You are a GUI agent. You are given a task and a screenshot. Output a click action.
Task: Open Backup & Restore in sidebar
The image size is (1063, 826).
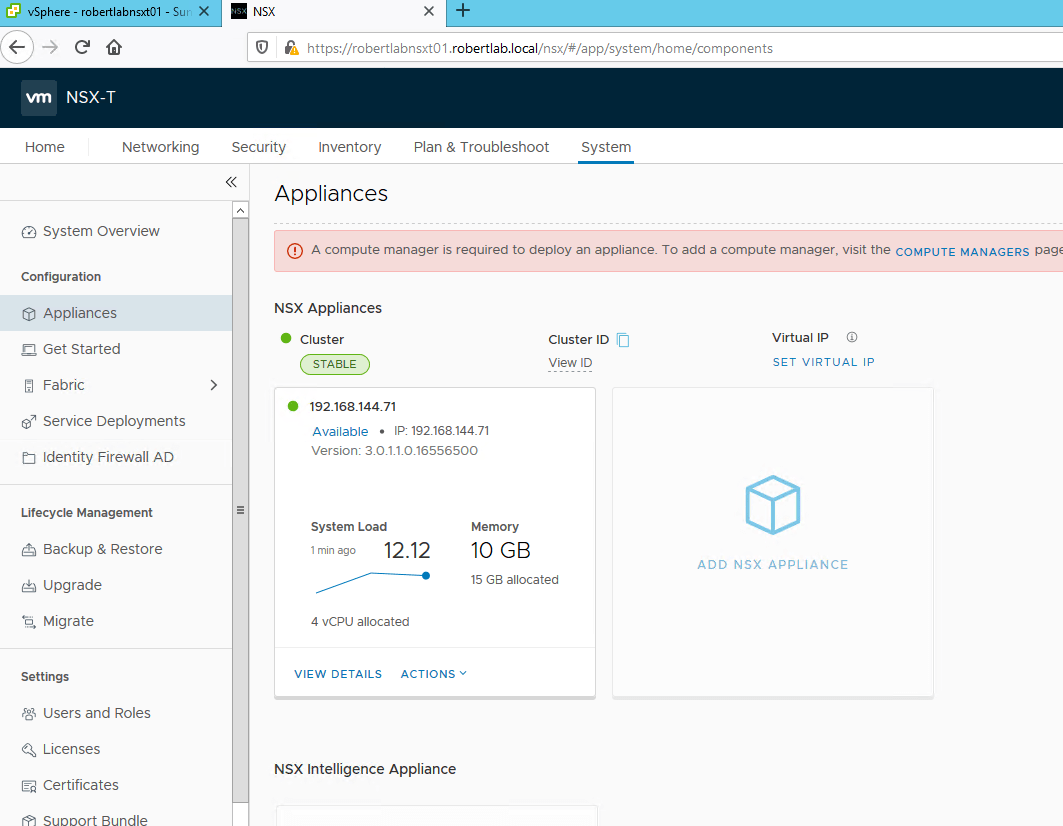(102, 549)
